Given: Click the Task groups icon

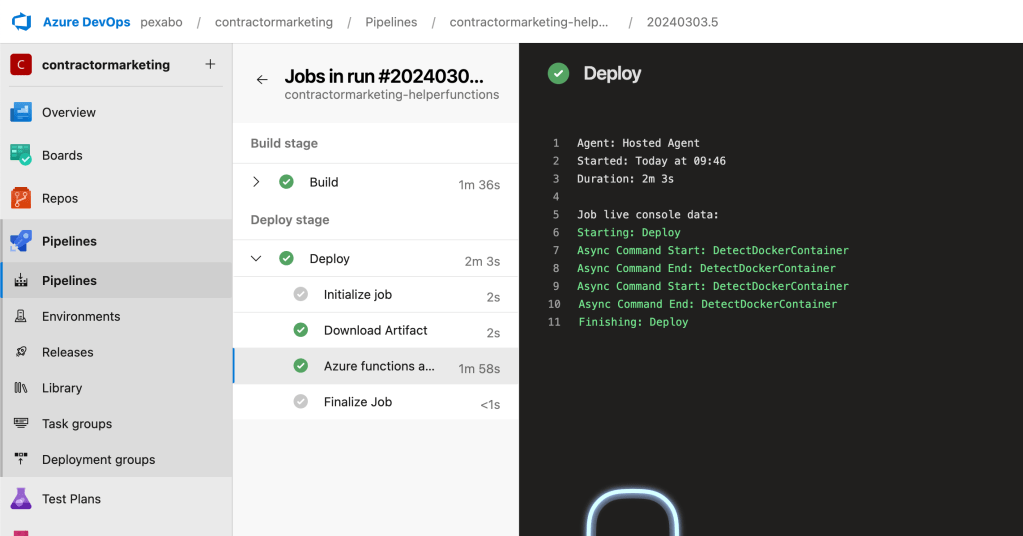Looking at the screenshot, I should (21, 424).
